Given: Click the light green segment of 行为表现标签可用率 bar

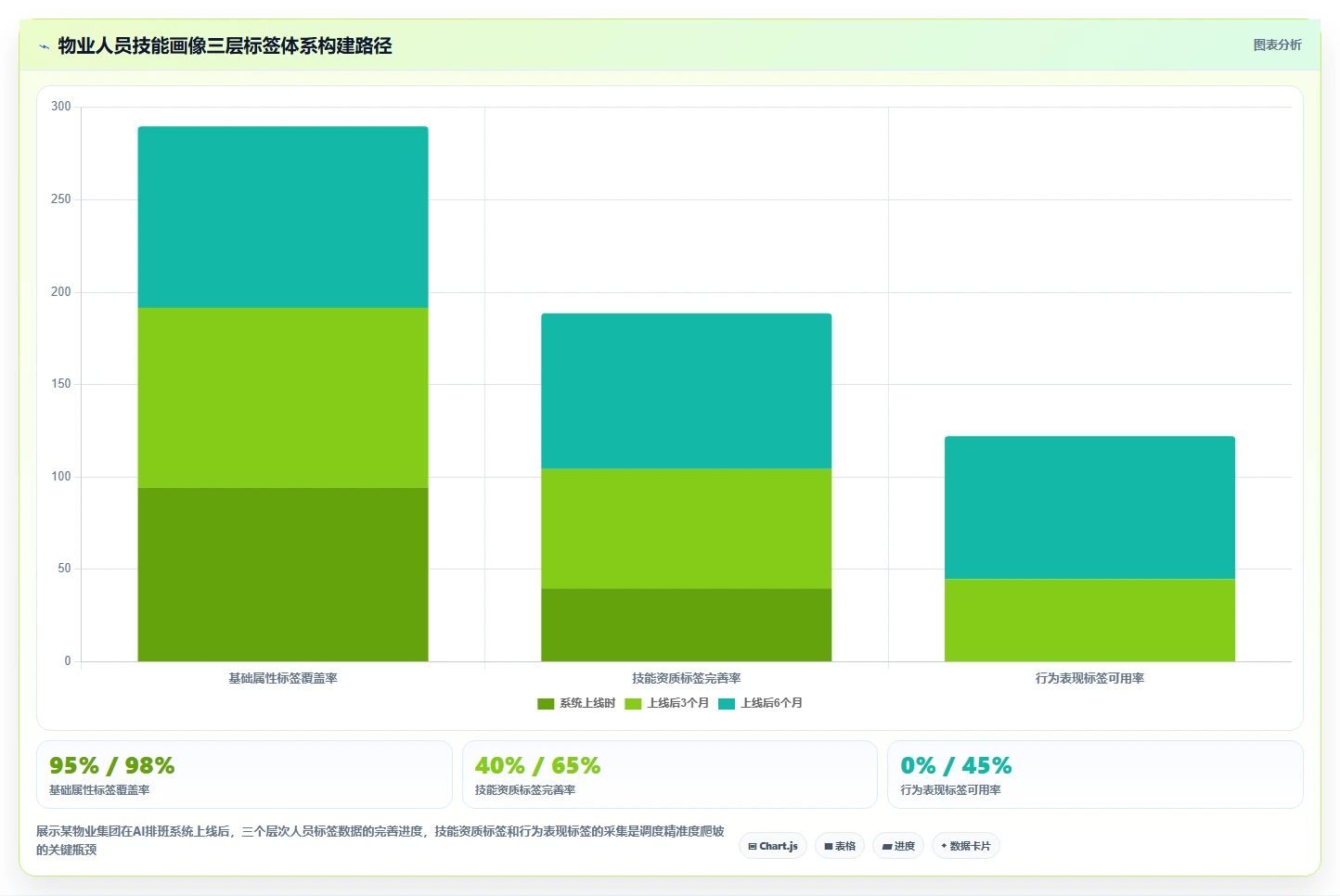Looking at the screenshot, I should tap(1089, 621).
